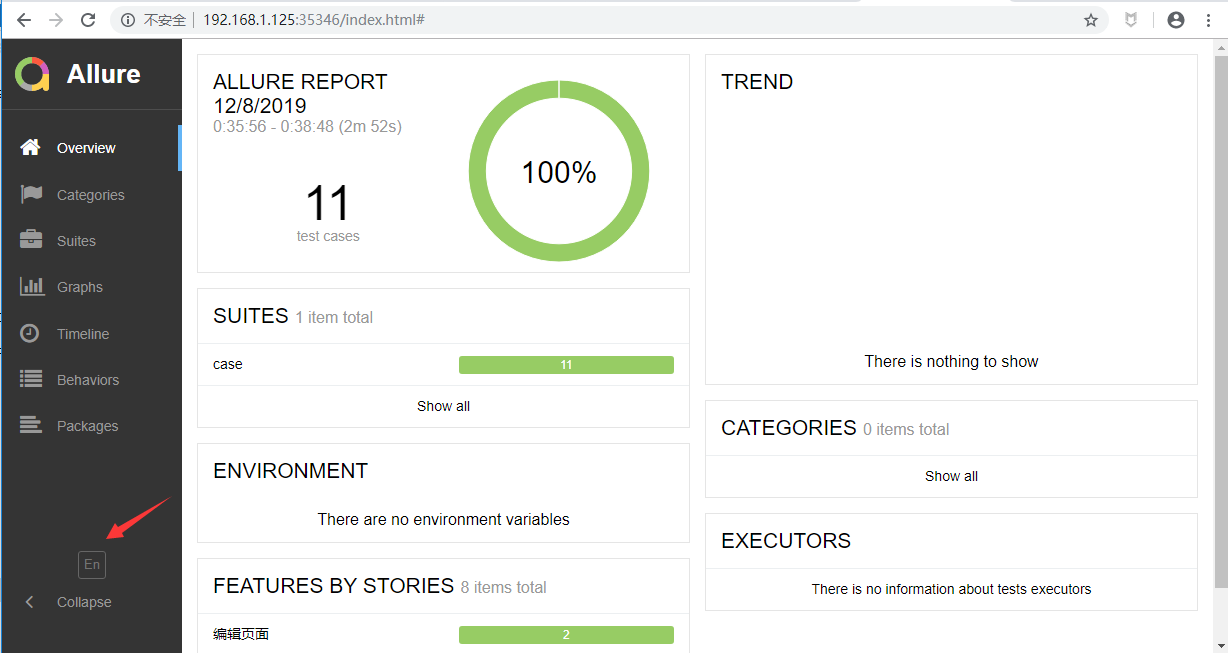This screenshot has height=653, width=1228.
Task: Click the ALLURE REPORT 12/8/2019 title
Action: [x=300, y=93]
